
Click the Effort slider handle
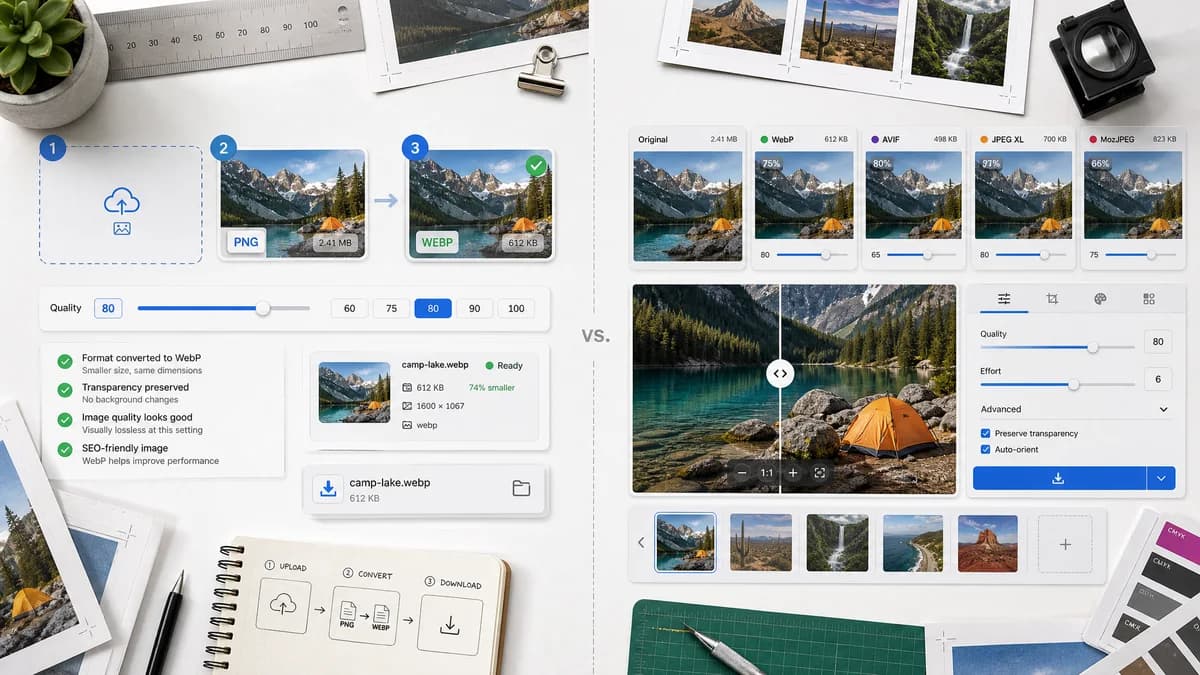pos(1073,384)
